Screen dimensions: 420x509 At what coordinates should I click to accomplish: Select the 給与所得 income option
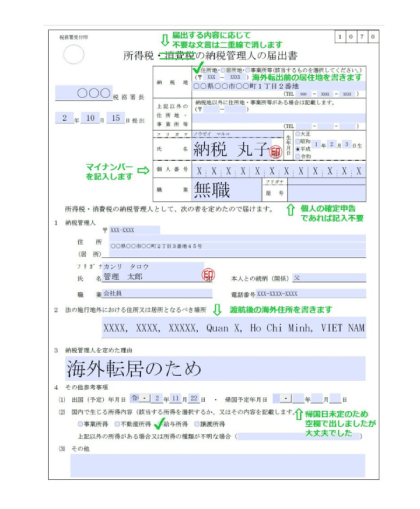pyautogui.click(x=159, y=424)
